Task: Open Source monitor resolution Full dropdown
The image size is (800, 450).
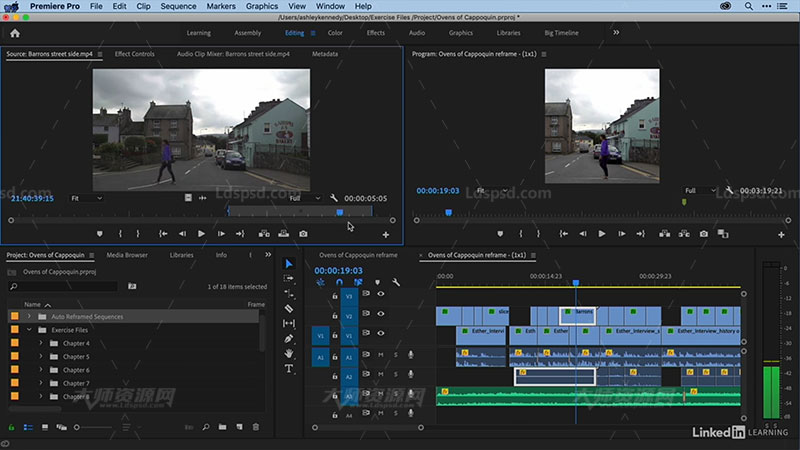Action: (x=305, y=198)
